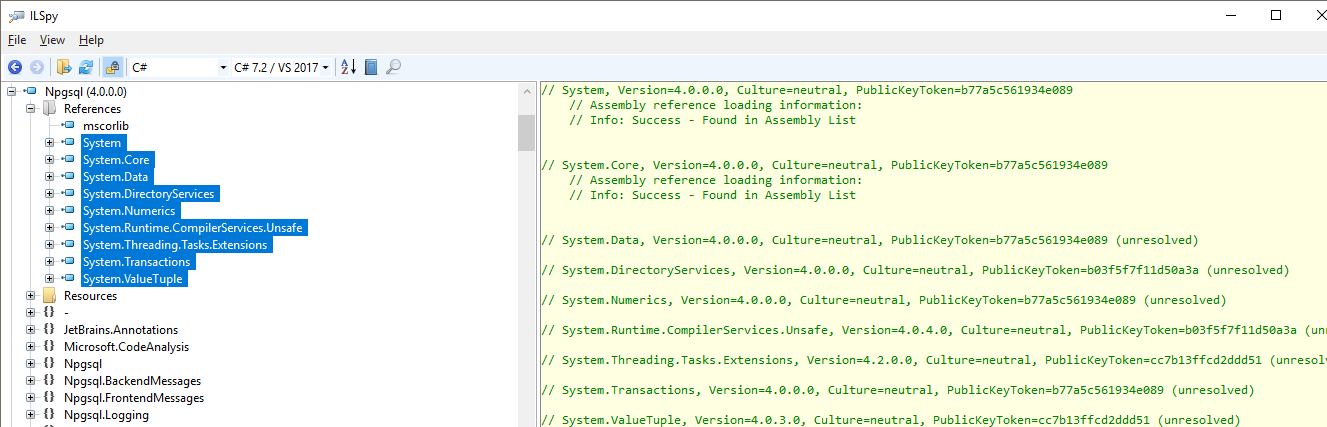1327x427 pixels.
Task: Click the Forward navigation arrow
Action: coord(37,67)
